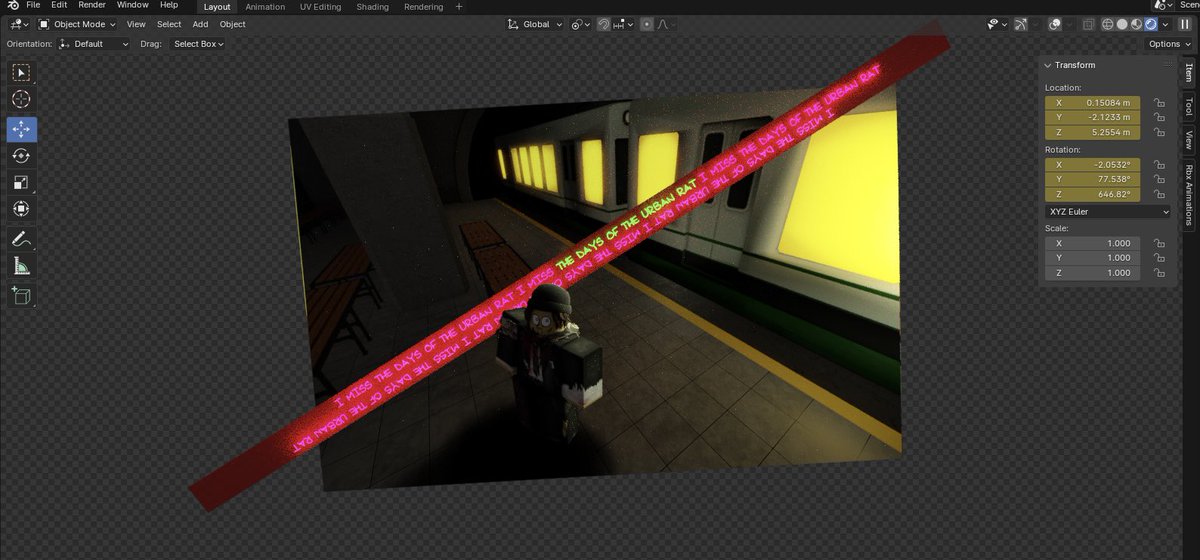Open the File menu
Image resolution: width=1200 pixels, height=560 pixels.
point(34,6)
